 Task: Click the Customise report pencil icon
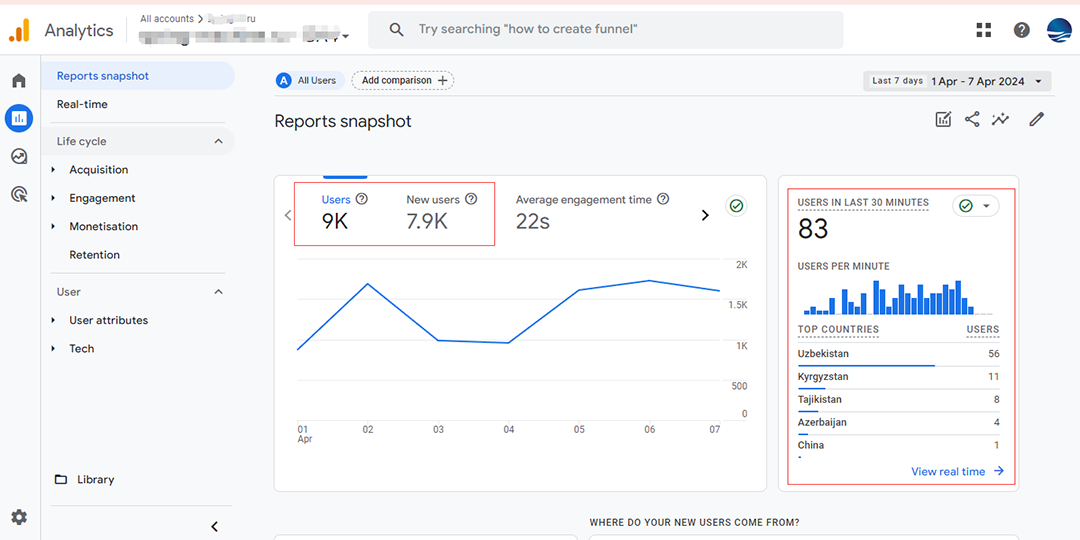tap(1037, 120)
